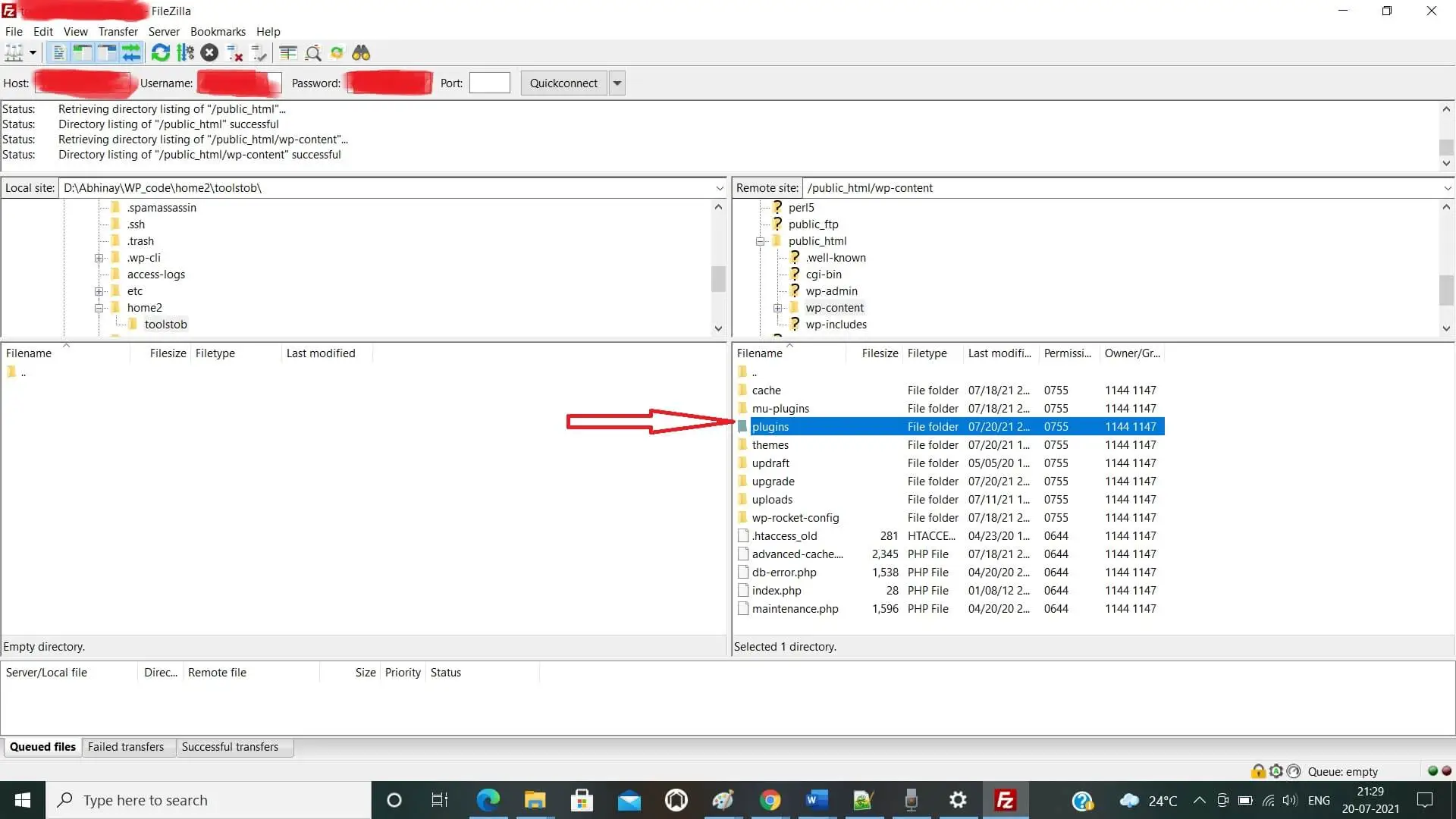The height and width of the screenshot is (819, 1456).
Task: Collapse the home2 local tree folder
Action: tap(99, 308)
